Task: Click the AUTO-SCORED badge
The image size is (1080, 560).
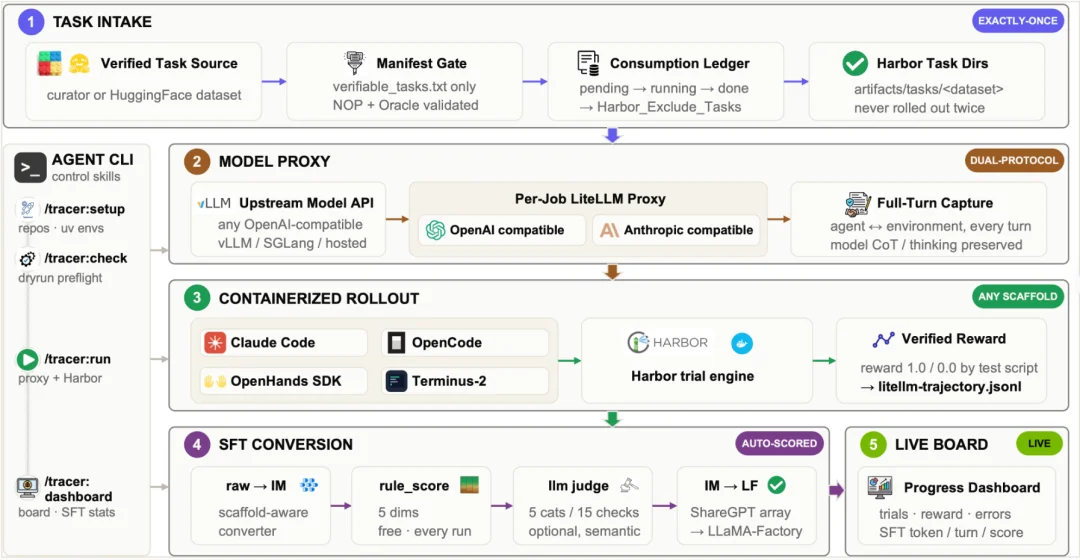Action: click(x=779, y=444)
